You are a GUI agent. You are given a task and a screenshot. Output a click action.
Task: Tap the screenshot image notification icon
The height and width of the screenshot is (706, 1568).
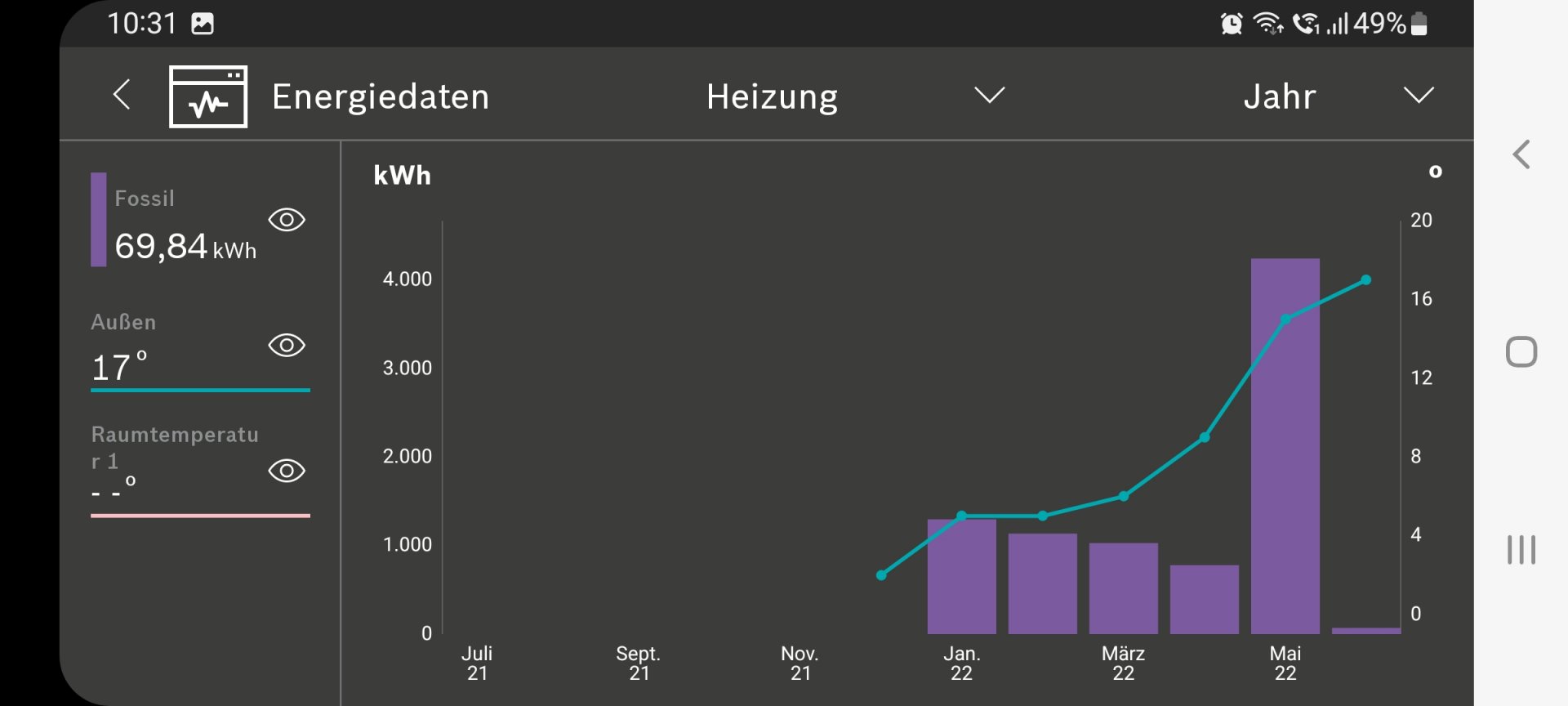(x=203, y=24)
